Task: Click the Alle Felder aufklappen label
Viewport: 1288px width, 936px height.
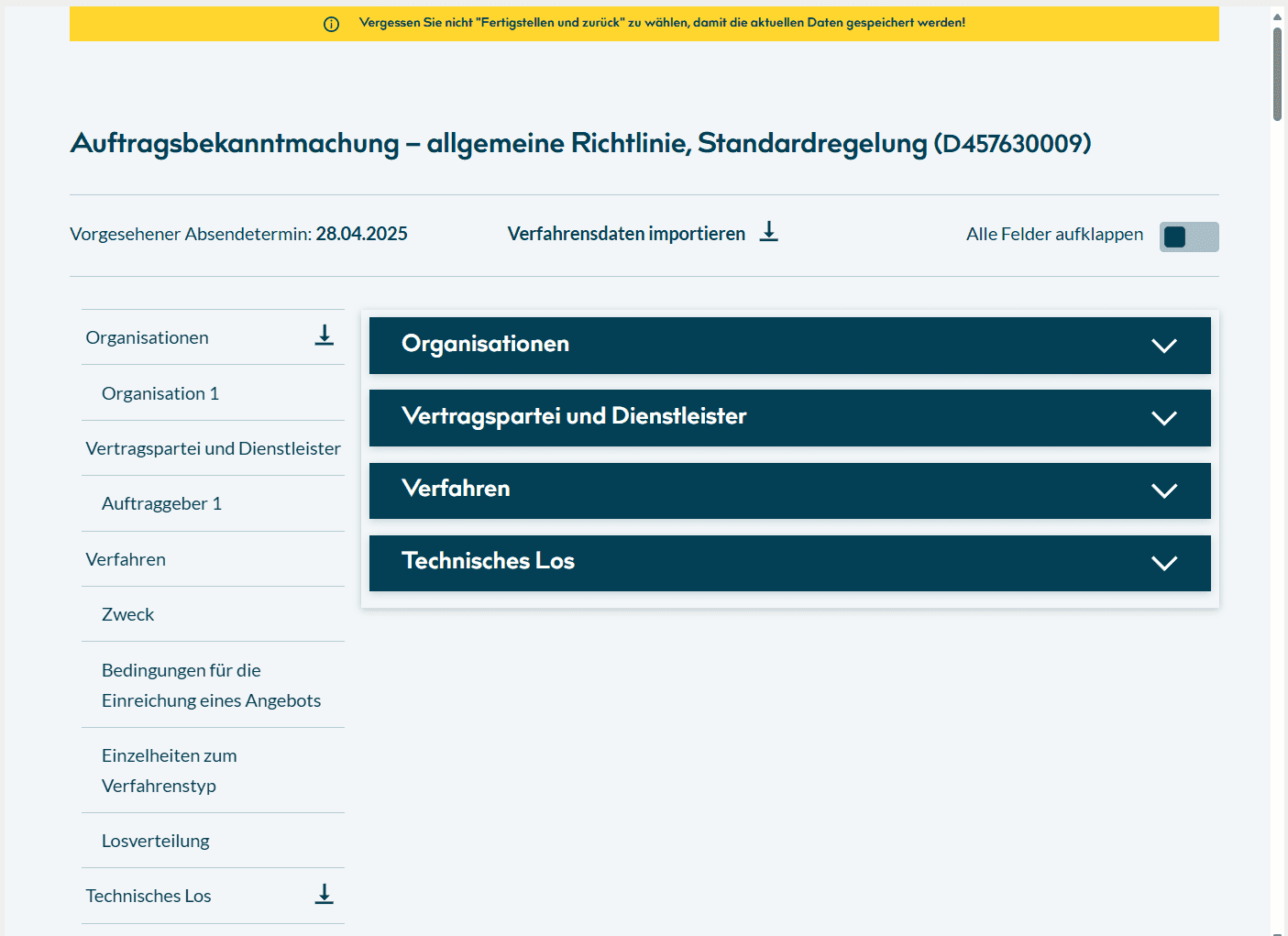Action: pyautogui.click(x=1054, y=234)
